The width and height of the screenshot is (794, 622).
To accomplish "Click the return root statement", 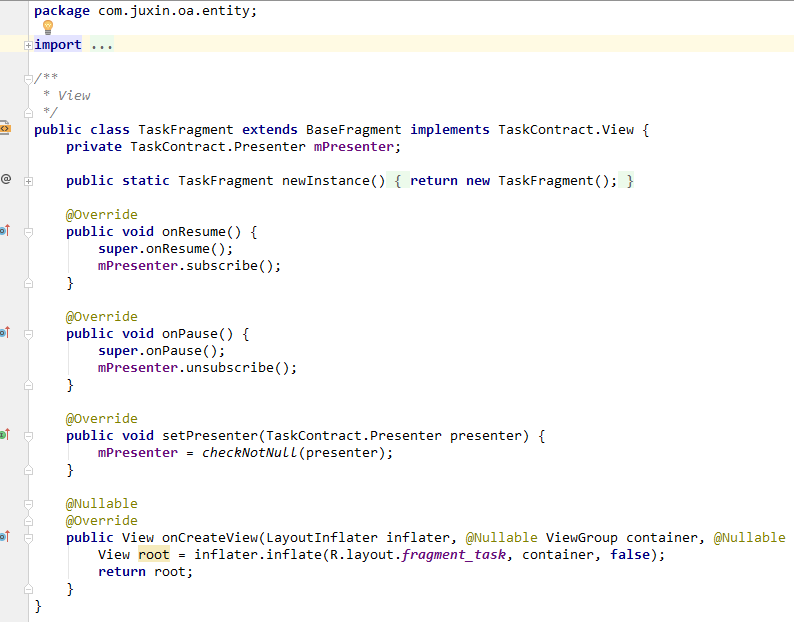I will coord(145,572).
